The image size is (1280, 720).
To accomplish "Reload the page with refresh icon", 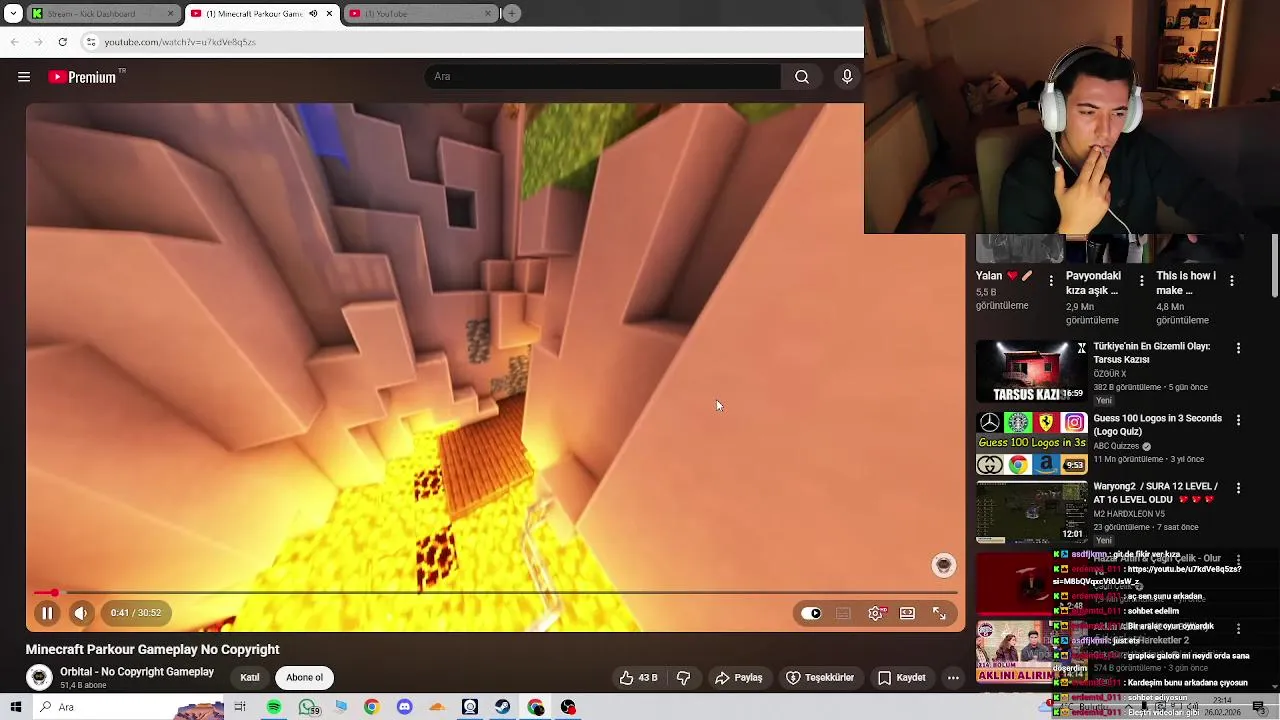I will point(62,42).
